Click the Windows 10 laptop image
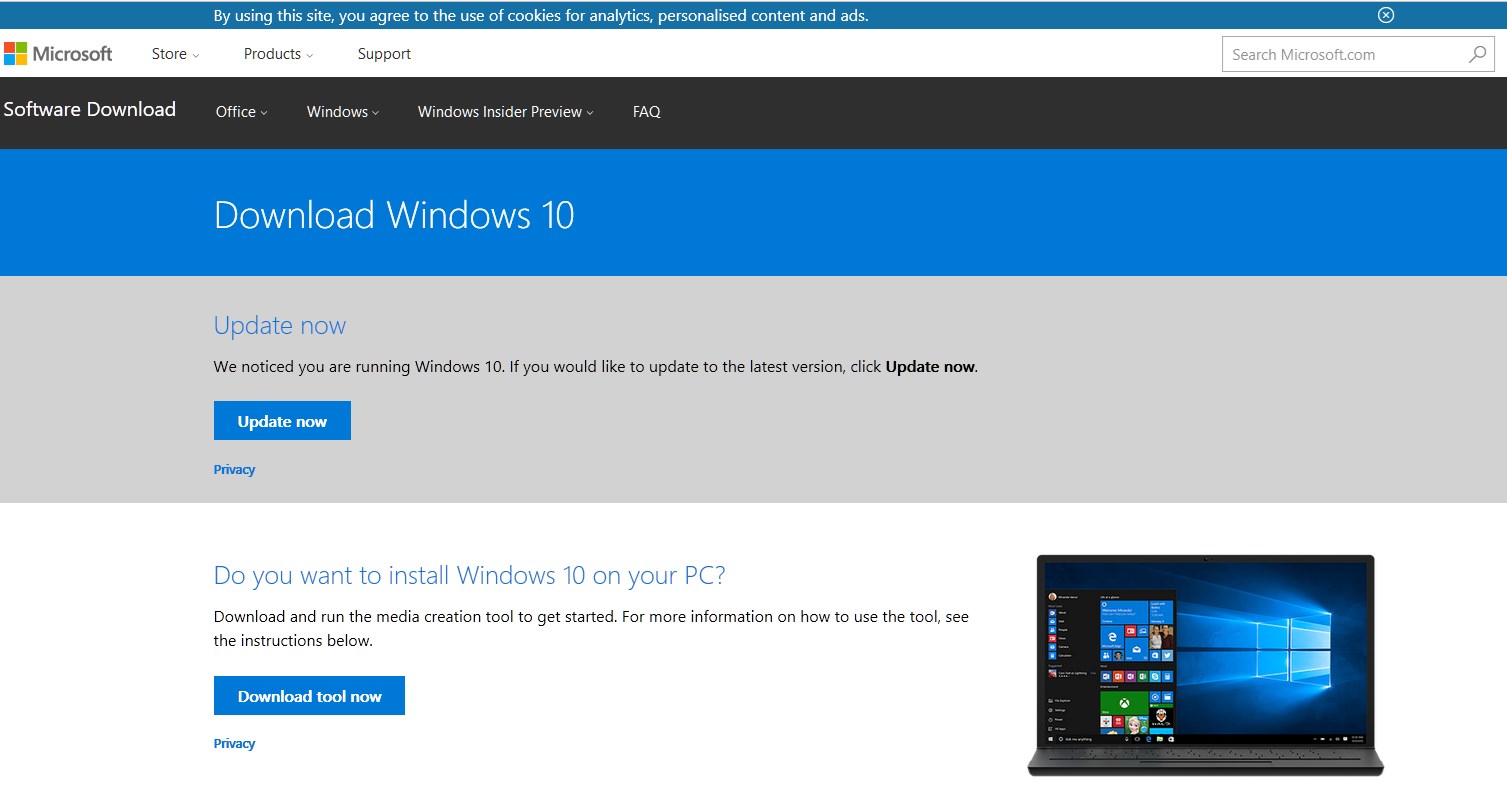 (1205, 665)
